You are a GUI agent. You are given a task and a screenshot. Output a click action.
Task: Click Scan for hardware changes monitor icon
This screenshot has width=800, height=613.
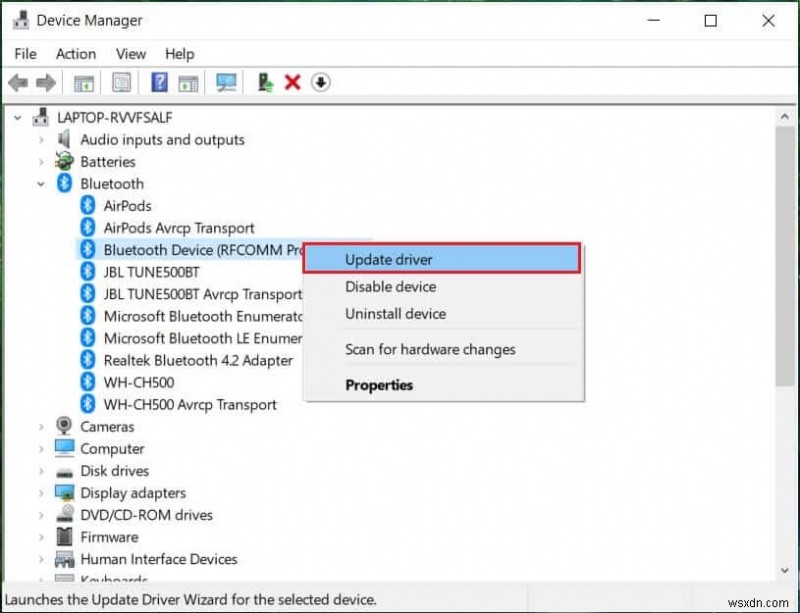pos(226,82)
